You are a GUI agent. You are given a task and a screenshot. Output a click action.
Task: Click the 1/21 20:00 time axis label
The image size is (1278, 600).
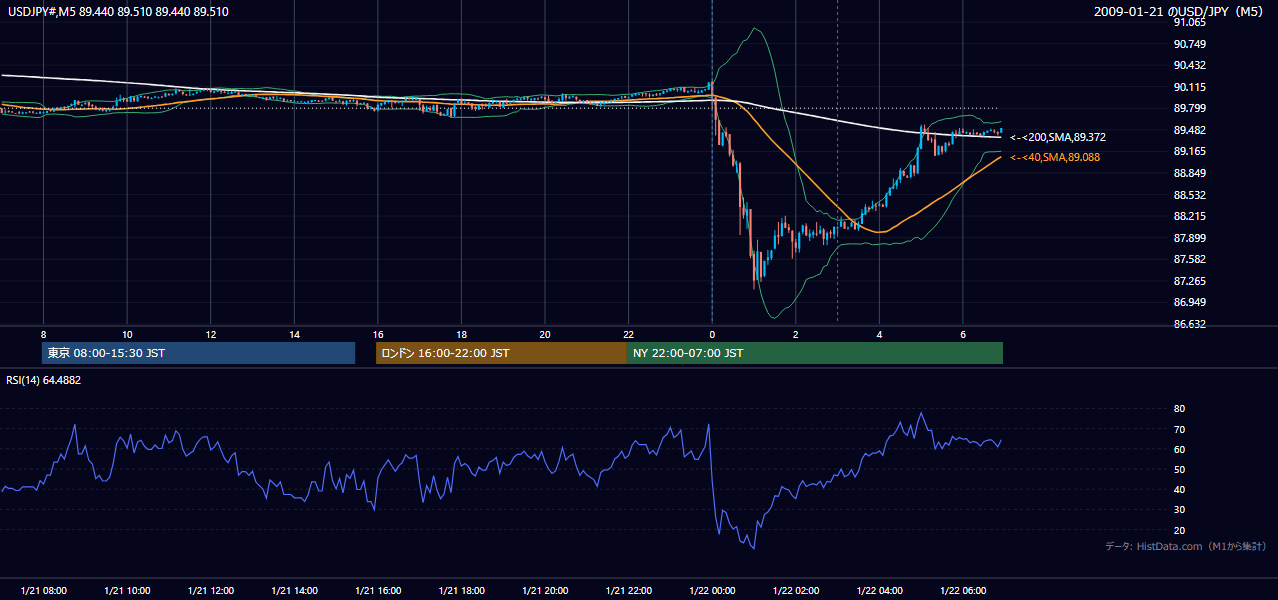click(545, 590)
